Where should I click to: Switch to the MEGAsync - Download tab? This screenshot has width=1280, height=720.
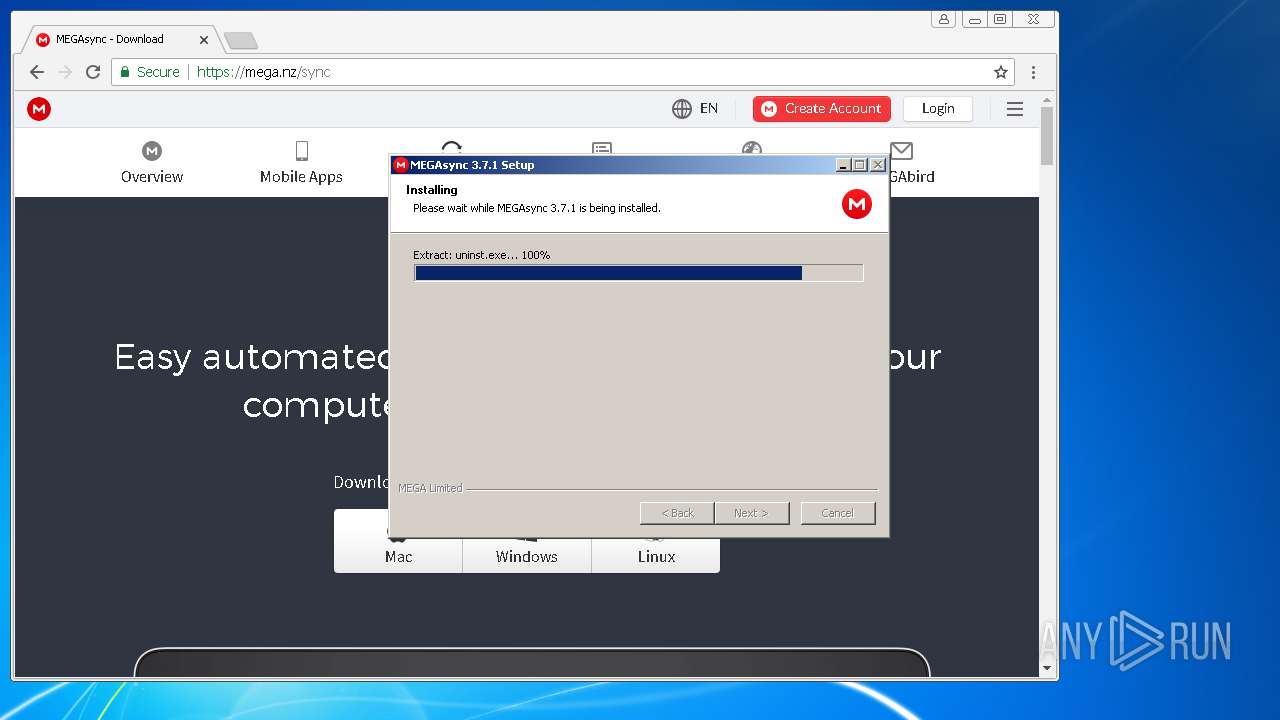120,40
